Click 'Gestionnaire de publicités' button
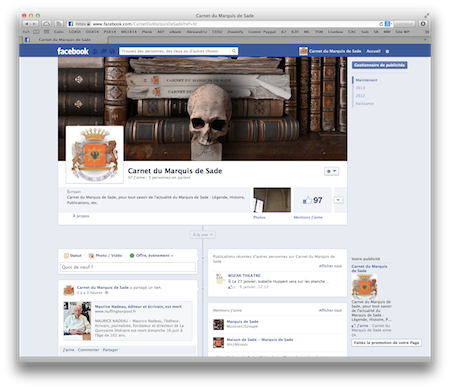This screenshot has width=450, height=389. pos(379,65)
